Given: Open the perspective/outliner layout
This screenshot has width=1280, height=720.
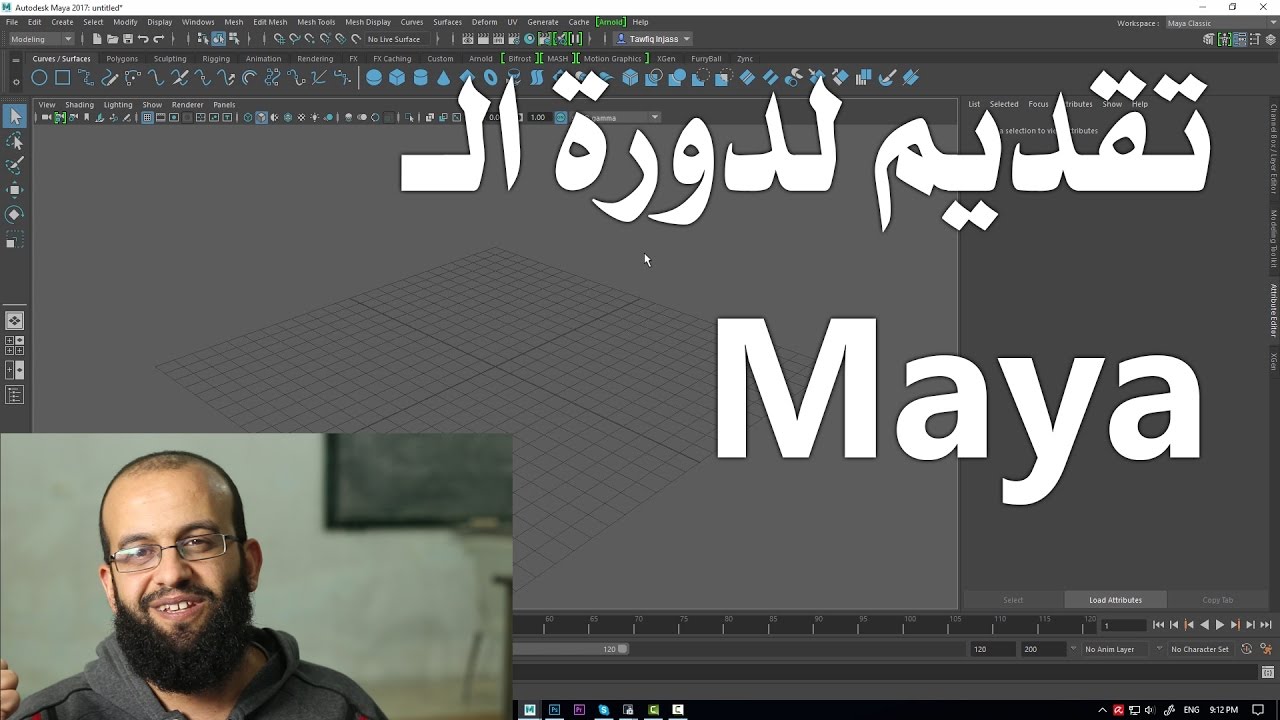Looking at the screenshot, I should (14, 395).
